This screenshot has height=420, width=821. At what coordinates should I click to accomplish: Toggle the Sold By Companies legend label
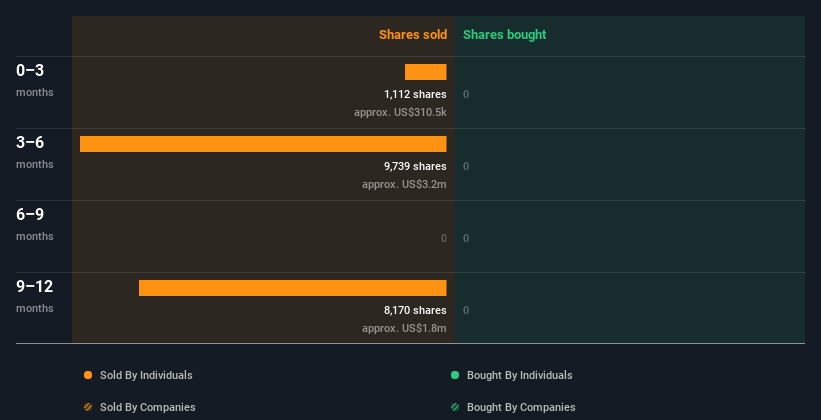(x=147, y=407)
